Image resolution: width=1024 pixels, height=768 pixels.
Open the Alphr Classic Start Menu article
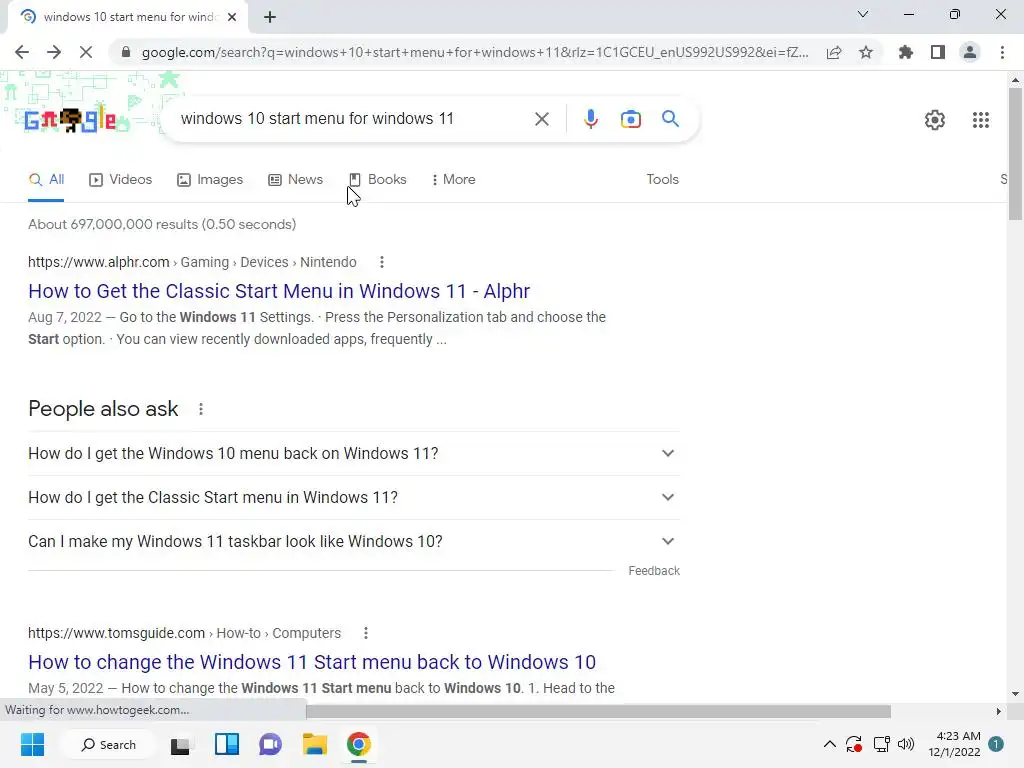tap(279, 291)
